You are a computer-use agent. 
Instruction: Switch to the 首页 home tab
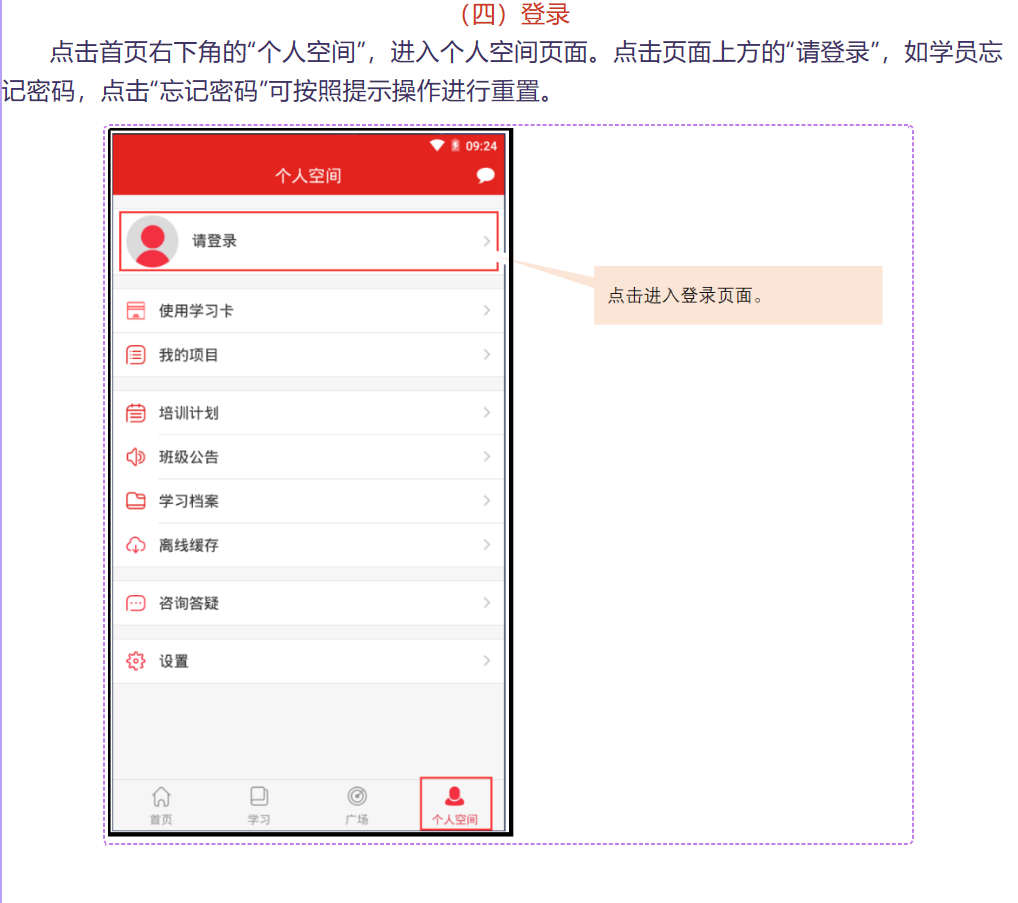point(161,804)
